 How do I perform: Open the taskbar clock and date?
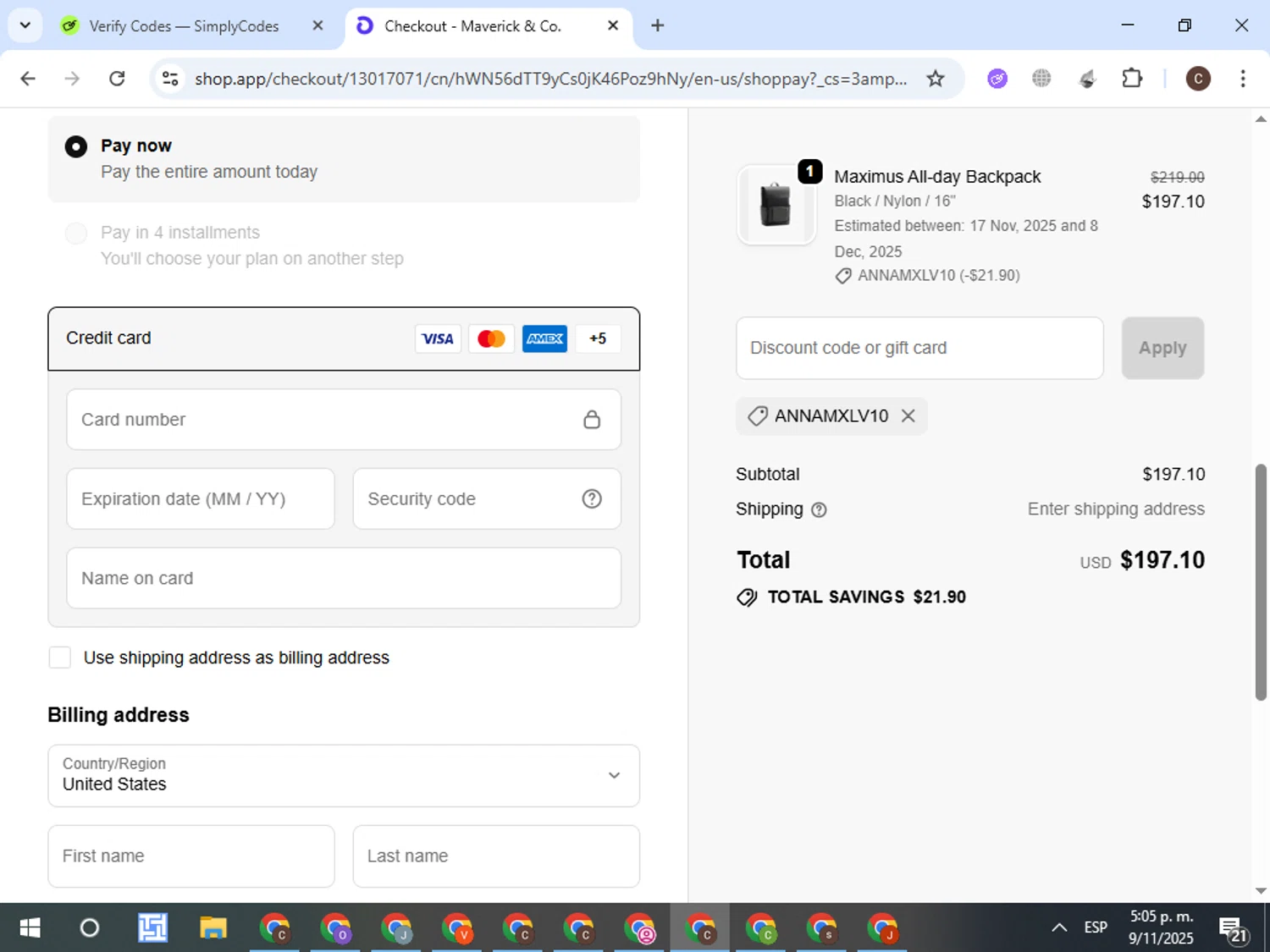click(1161, 927)
